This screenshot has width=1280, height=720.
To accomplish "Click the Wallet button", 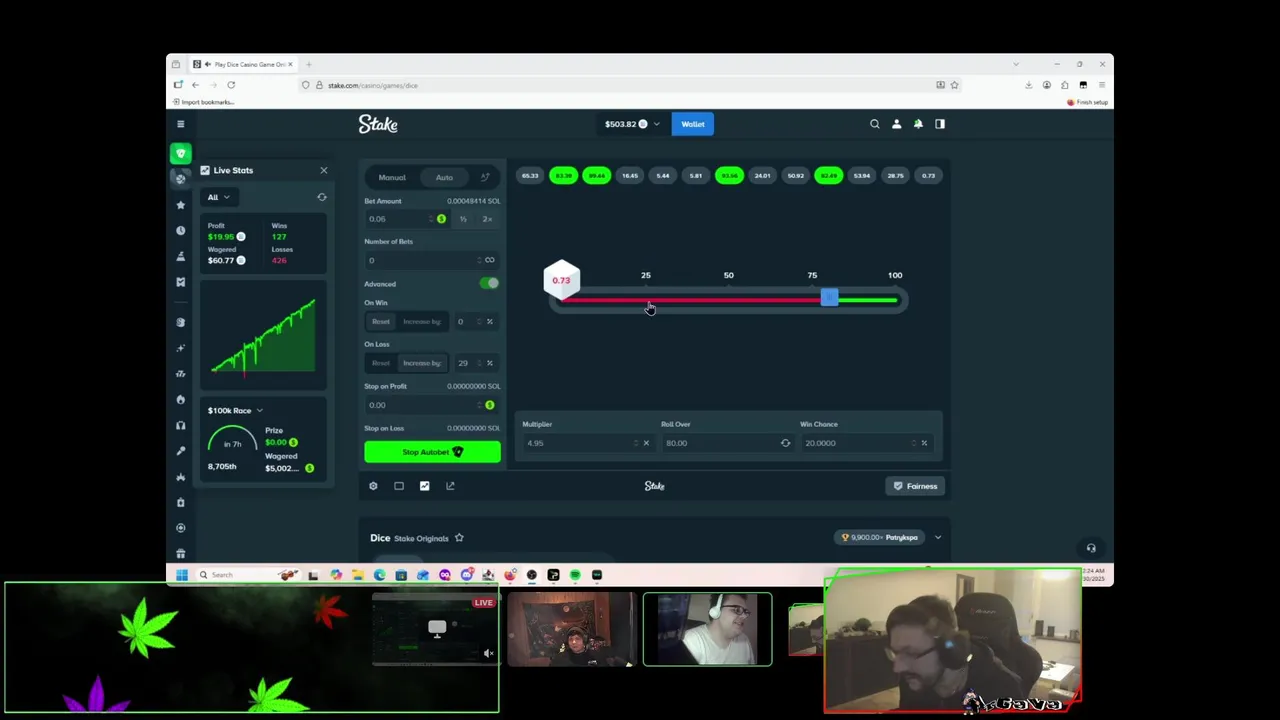I will (693, 124).
